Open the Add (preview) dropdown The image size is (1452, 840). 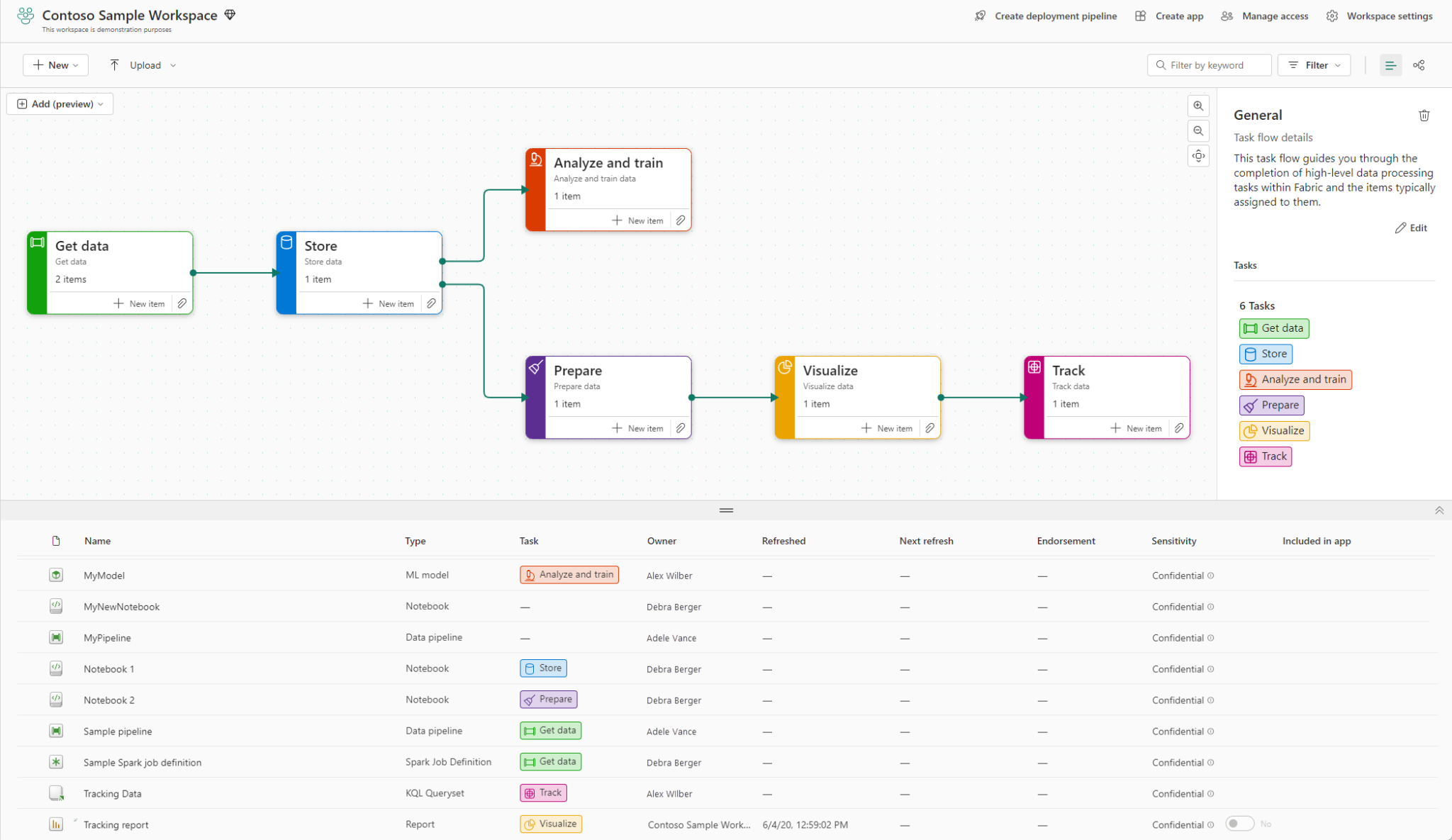point(60,103)
